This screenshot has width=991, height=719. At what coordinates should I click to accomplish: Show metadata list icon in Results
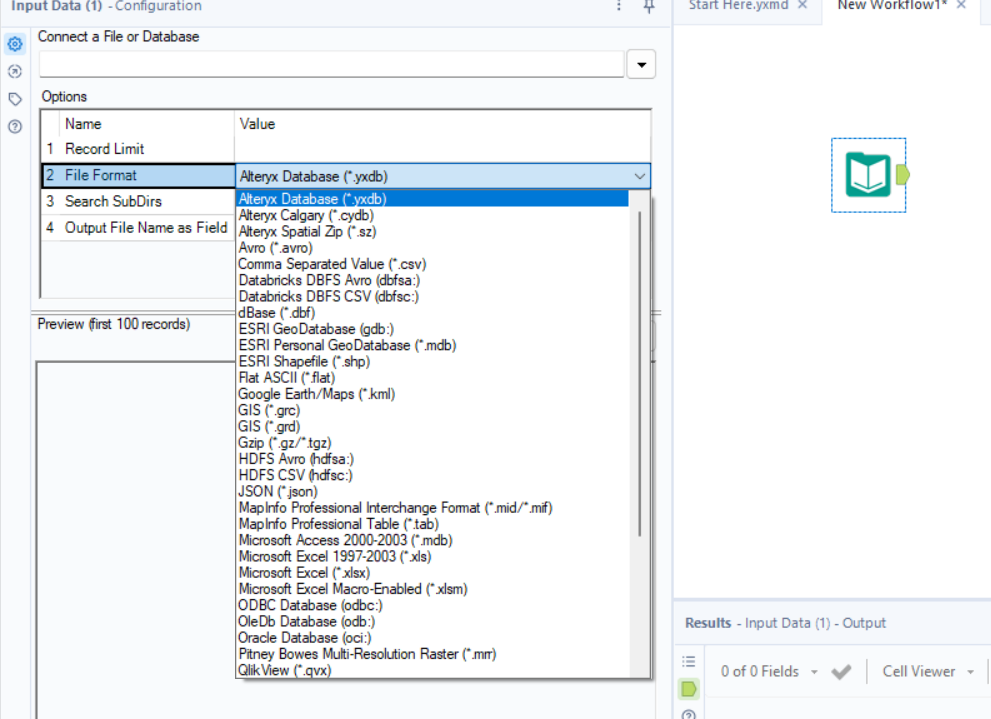689,662
